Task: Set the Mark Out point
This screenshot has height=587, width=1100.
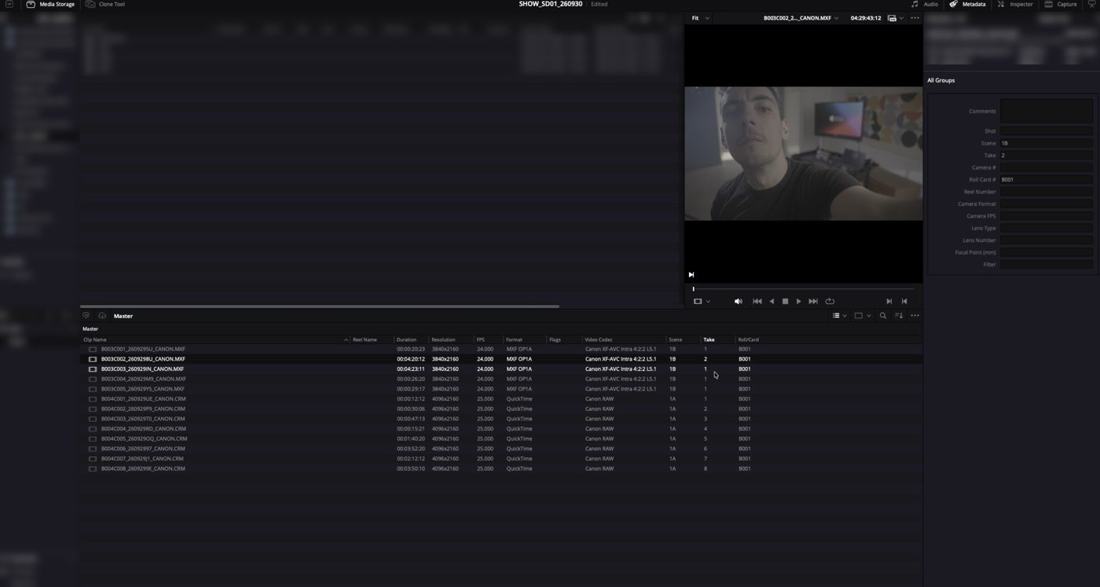Action: pos(904,302)
